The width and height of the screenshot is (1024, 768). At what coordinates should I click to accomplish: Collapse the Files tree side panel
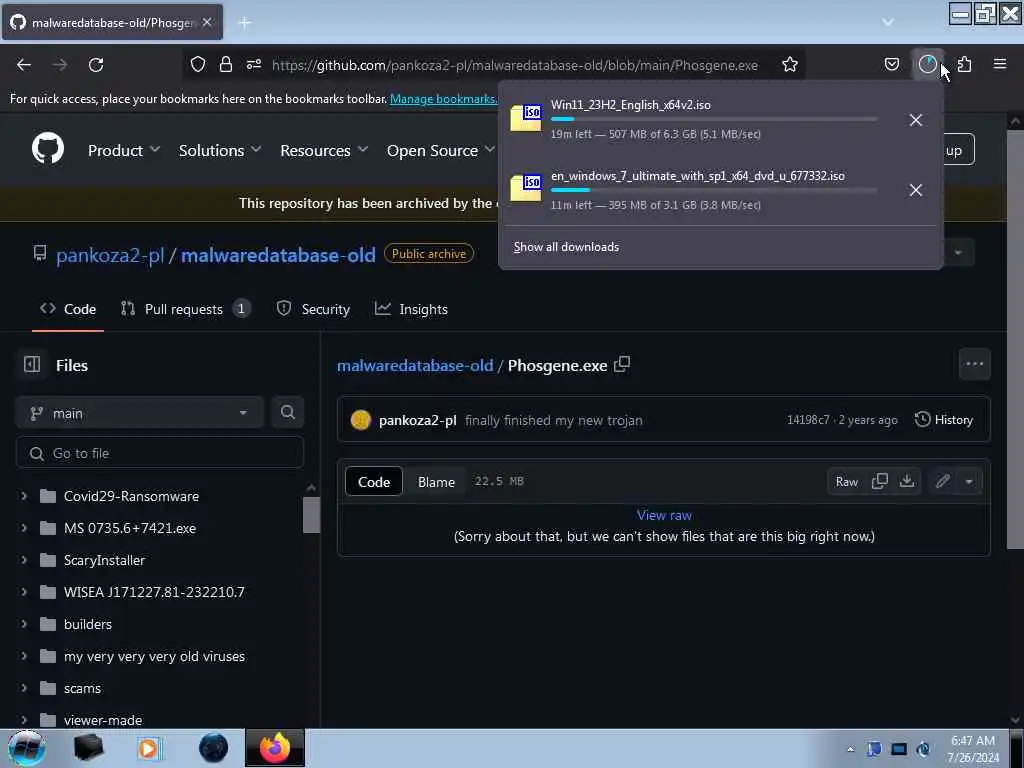click(x=32, y=364)
